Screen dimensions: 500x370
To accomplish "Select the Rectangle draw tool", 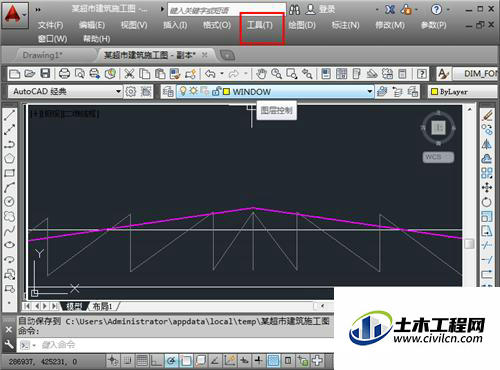I will point(9,173).
